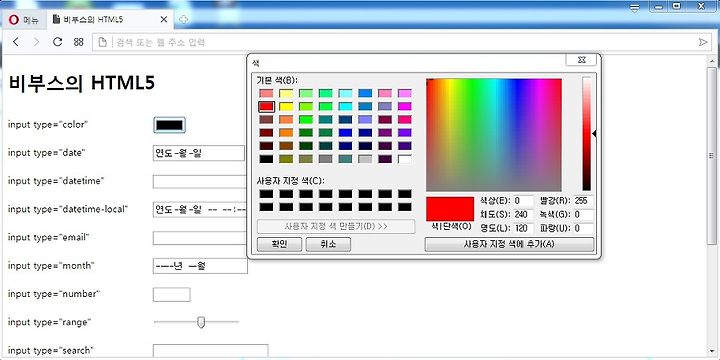Click the date input field
Screen dimensions: 720x360
point(199,153)
